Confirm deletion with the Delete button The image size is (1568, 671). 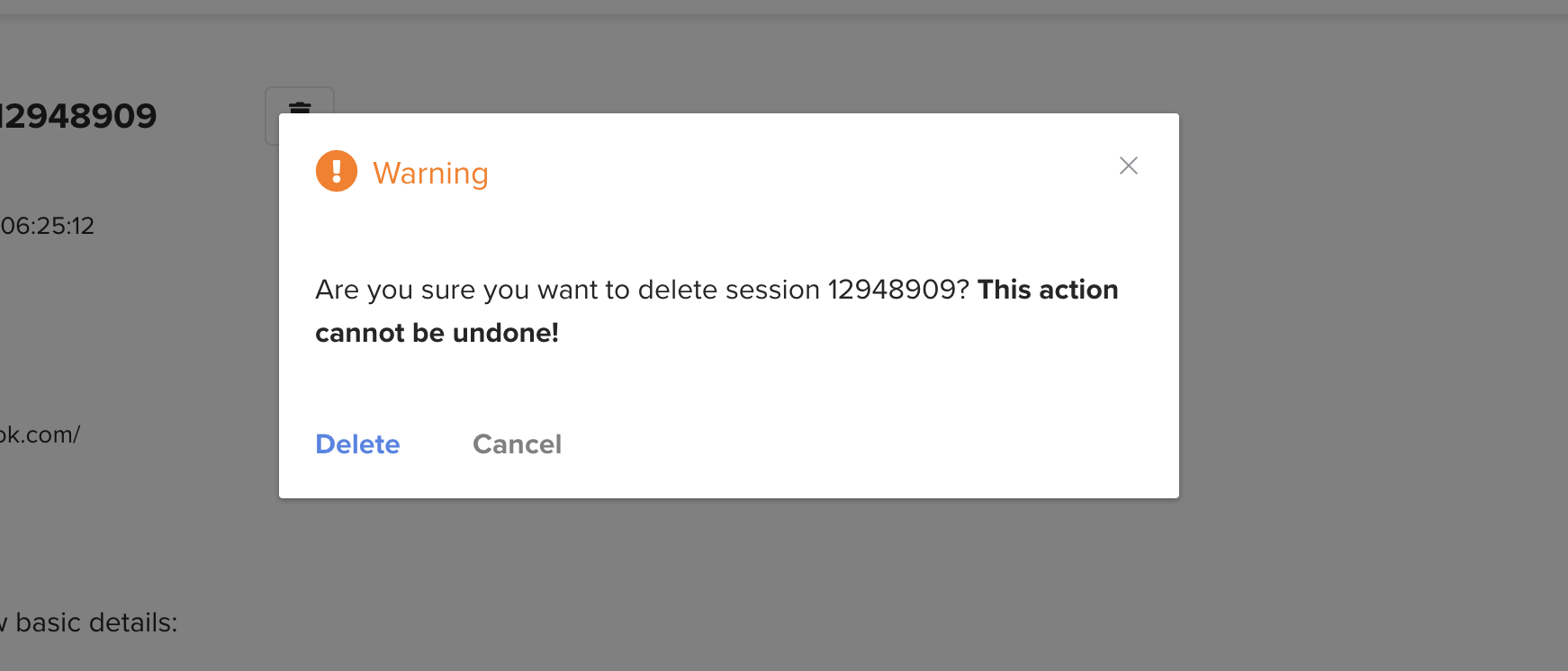(357, 444)
